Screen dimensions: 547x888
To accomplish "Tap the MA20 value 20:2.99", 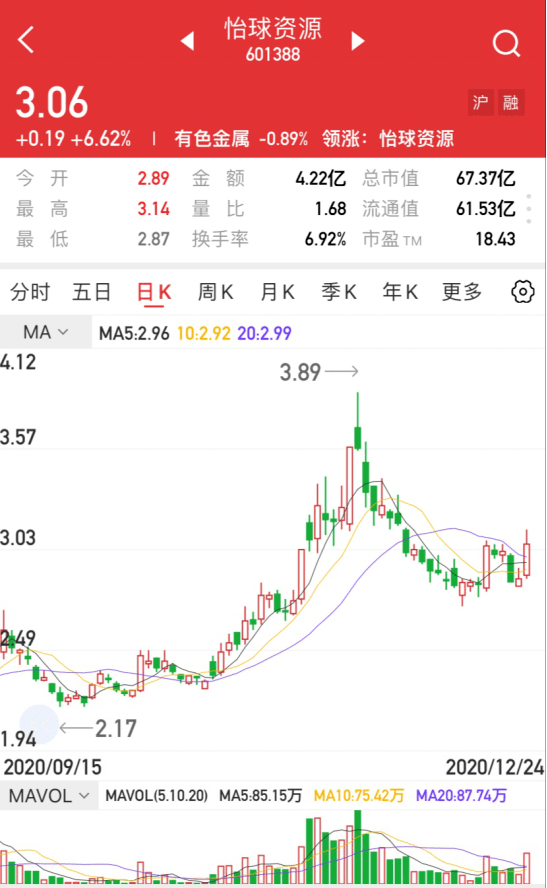I will [x=264, y=333].
